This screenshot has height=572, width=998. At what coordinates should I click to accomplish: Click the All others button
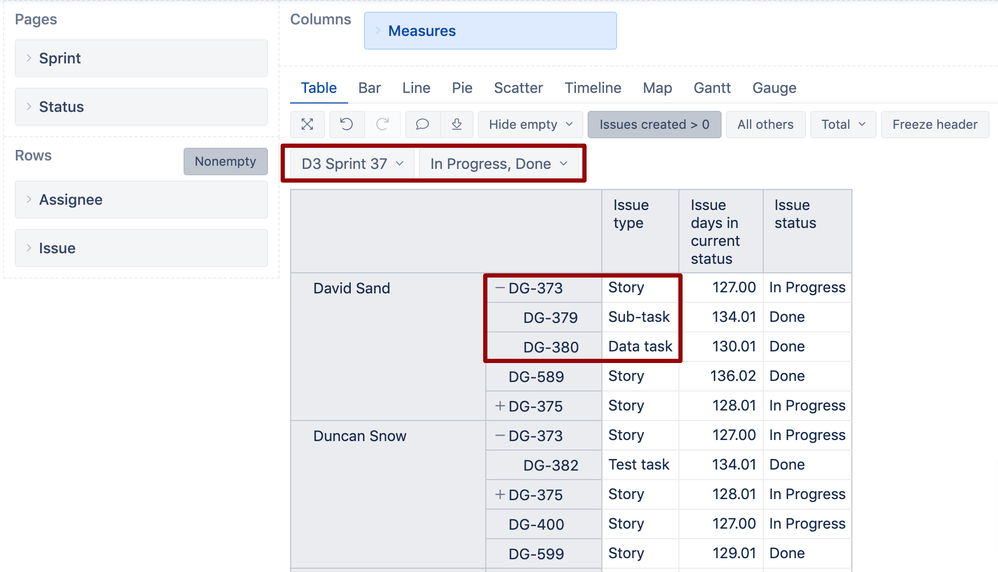coord(765,125)
